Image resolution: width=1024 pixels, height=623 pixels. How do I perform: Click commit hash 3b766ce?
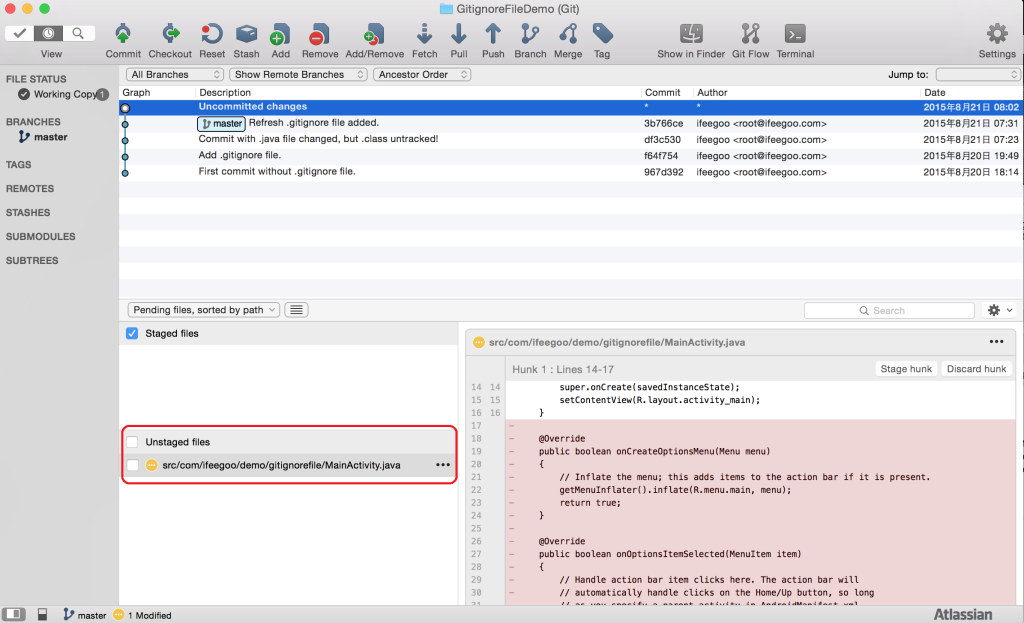664,123
